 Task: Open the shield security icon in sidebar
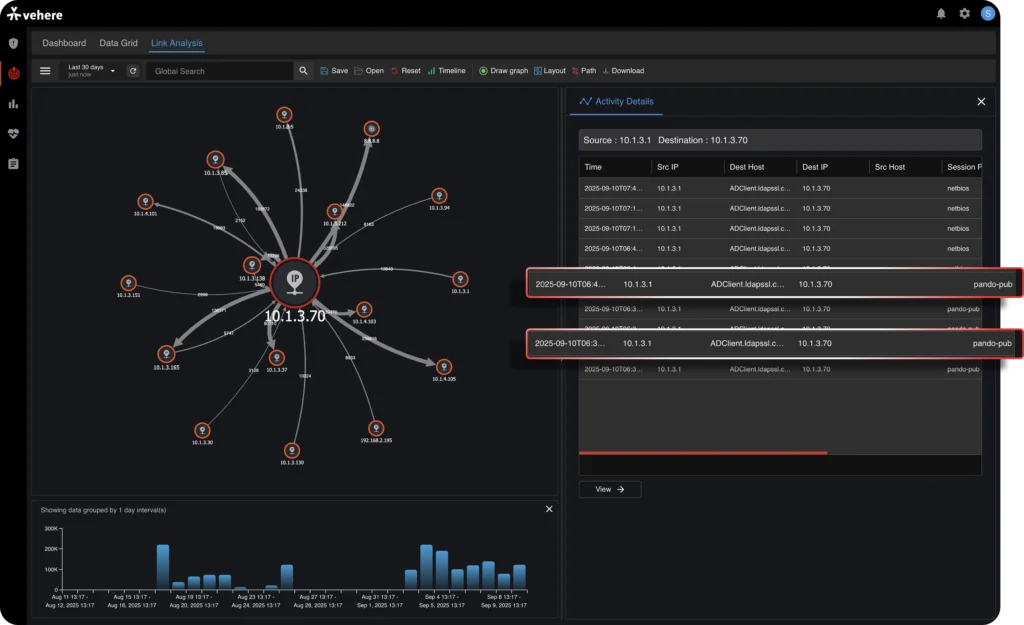click(x=14, y=44)
